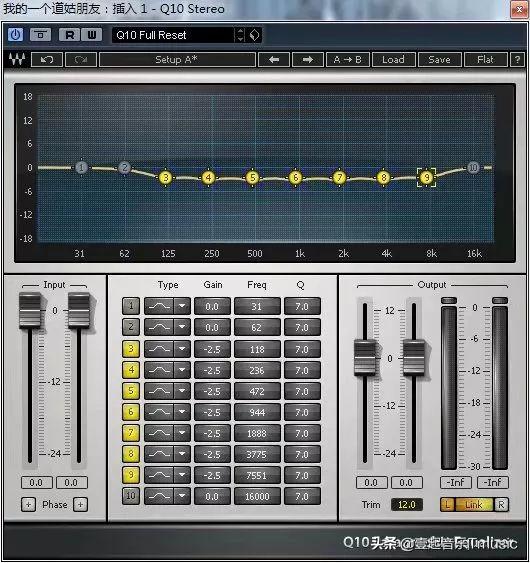Click the Flat button

485,60
